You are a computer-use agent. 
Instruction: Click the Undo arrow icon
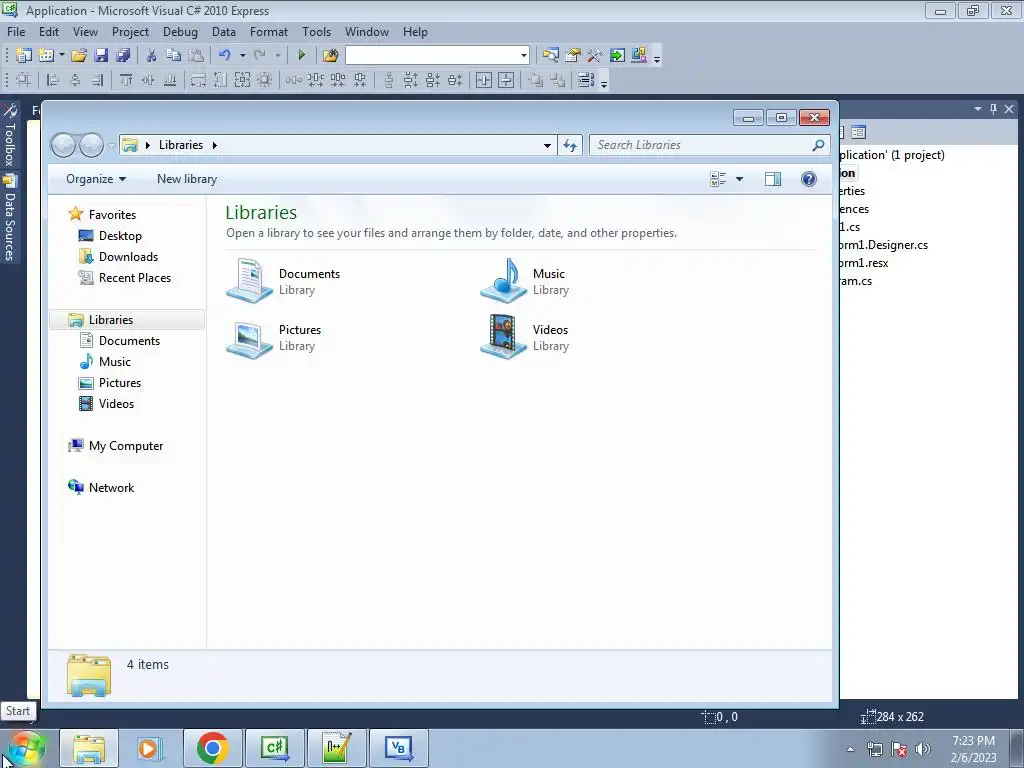coord(225,56)
